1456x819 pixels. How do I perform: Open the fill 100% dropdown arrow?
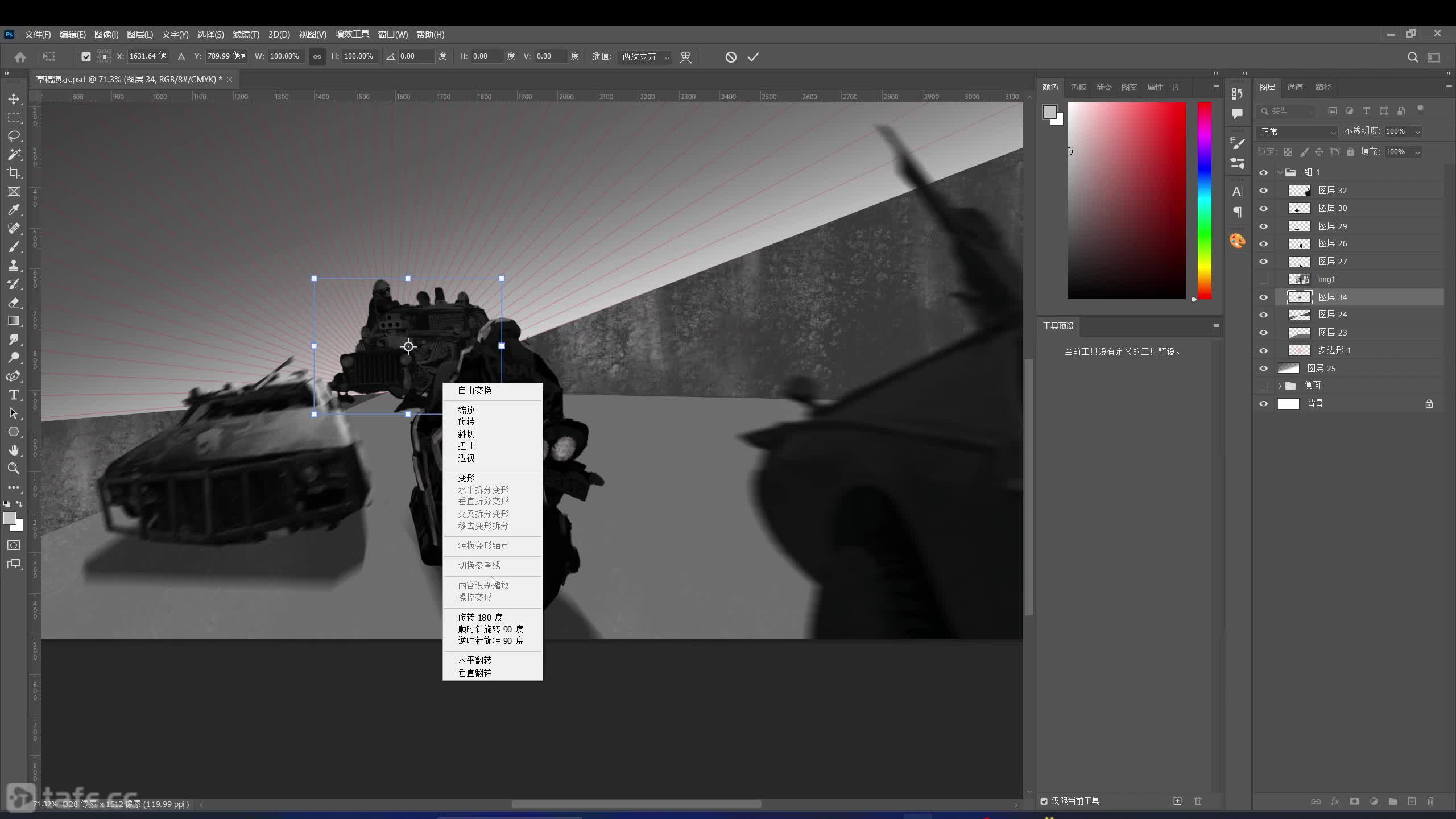click(1417, 152)
